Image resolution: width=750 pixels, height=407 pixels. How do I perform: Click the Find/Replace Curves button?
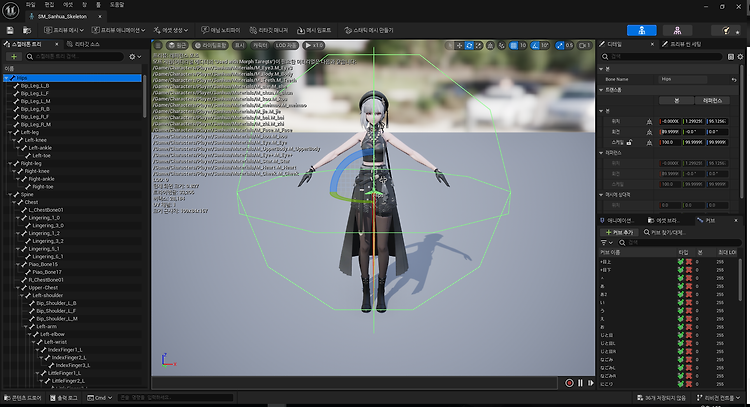[x=665, y=232]
